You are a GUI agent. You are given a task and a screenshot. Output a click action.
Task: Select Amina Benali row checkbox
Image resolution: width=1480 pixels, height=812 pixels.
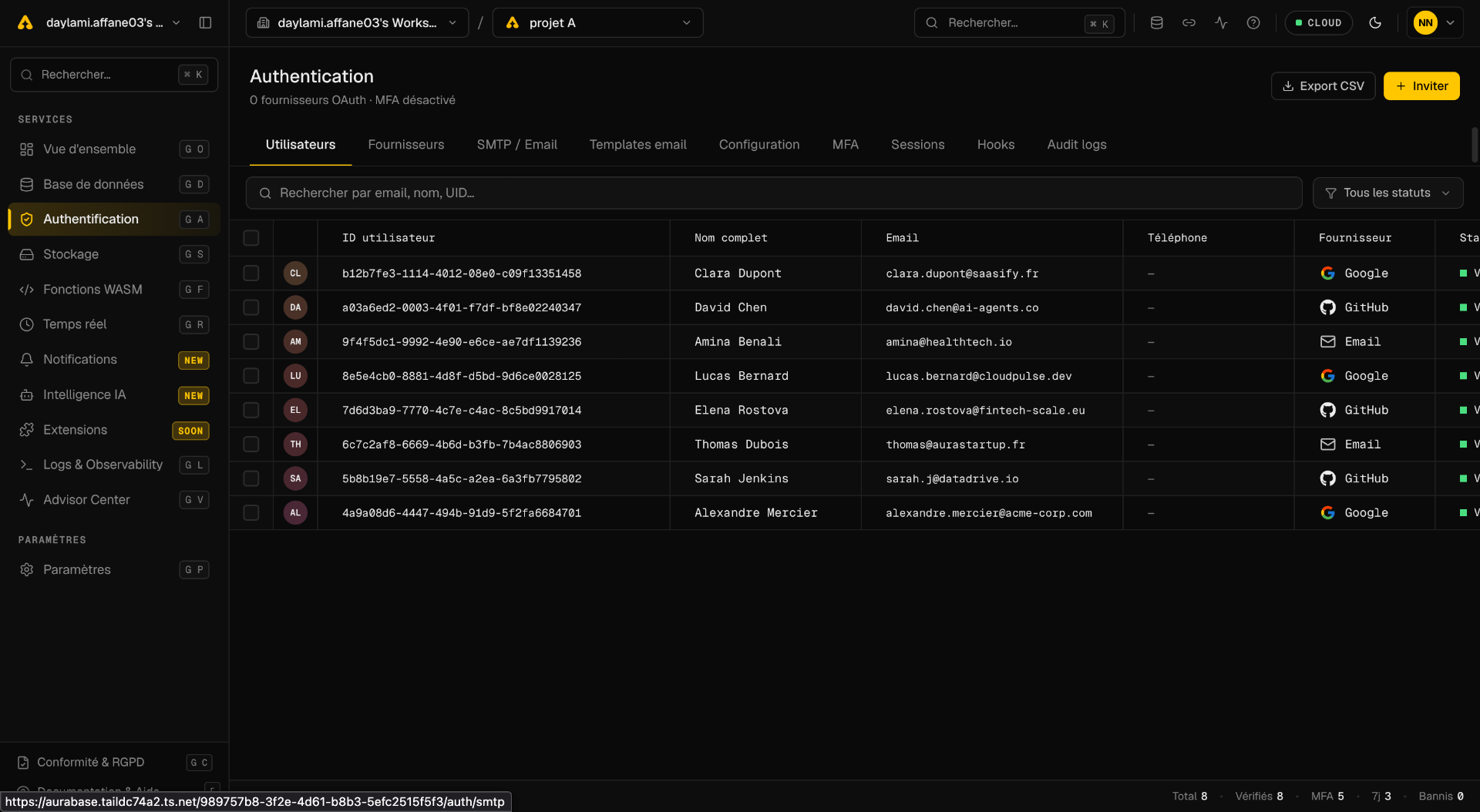point(251,341)
